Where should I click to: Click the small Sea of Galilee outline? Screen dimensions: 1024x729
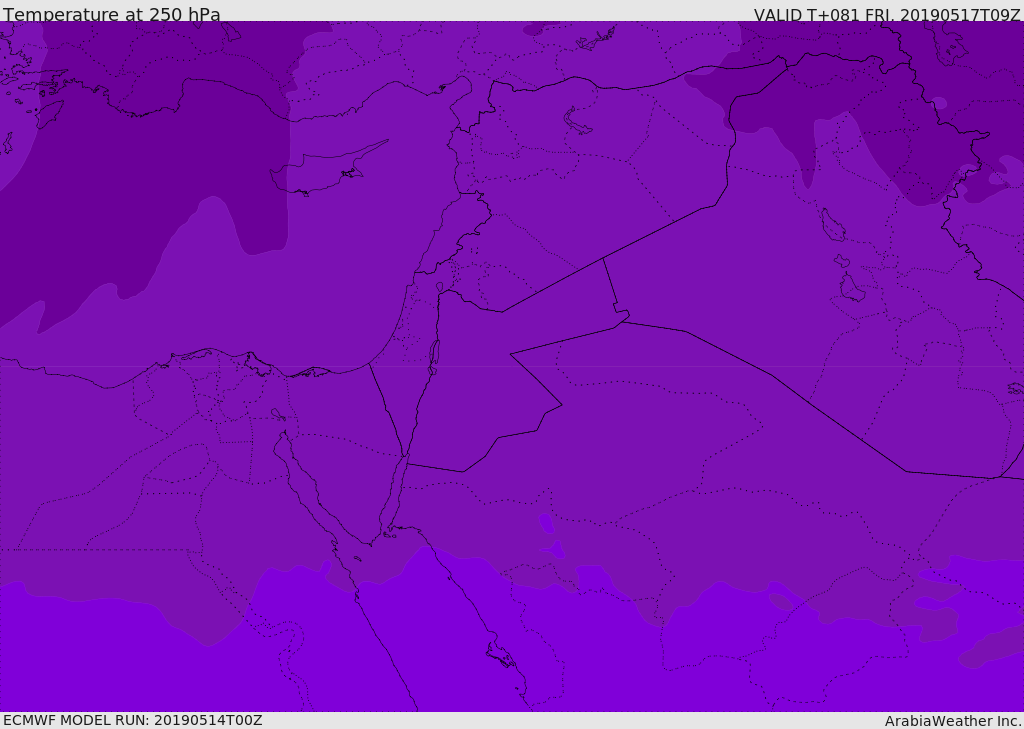click(x=440, y=287)
